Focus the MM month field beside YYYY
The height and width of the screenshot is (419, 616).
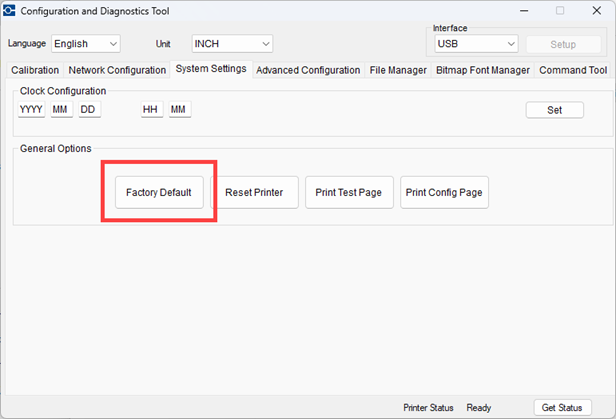[x=62, y=109]
